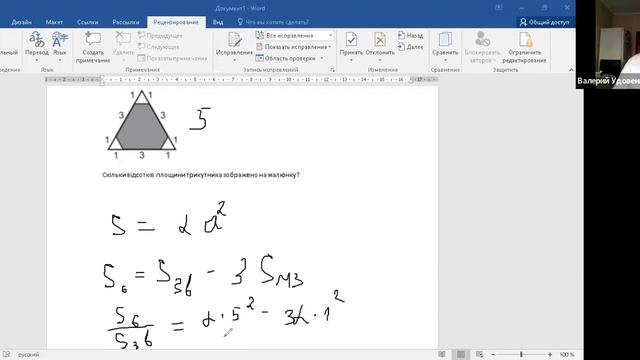640x360 pixels.
Task: Open the dropdown arrow under Перевод
Action: (36, 60)
